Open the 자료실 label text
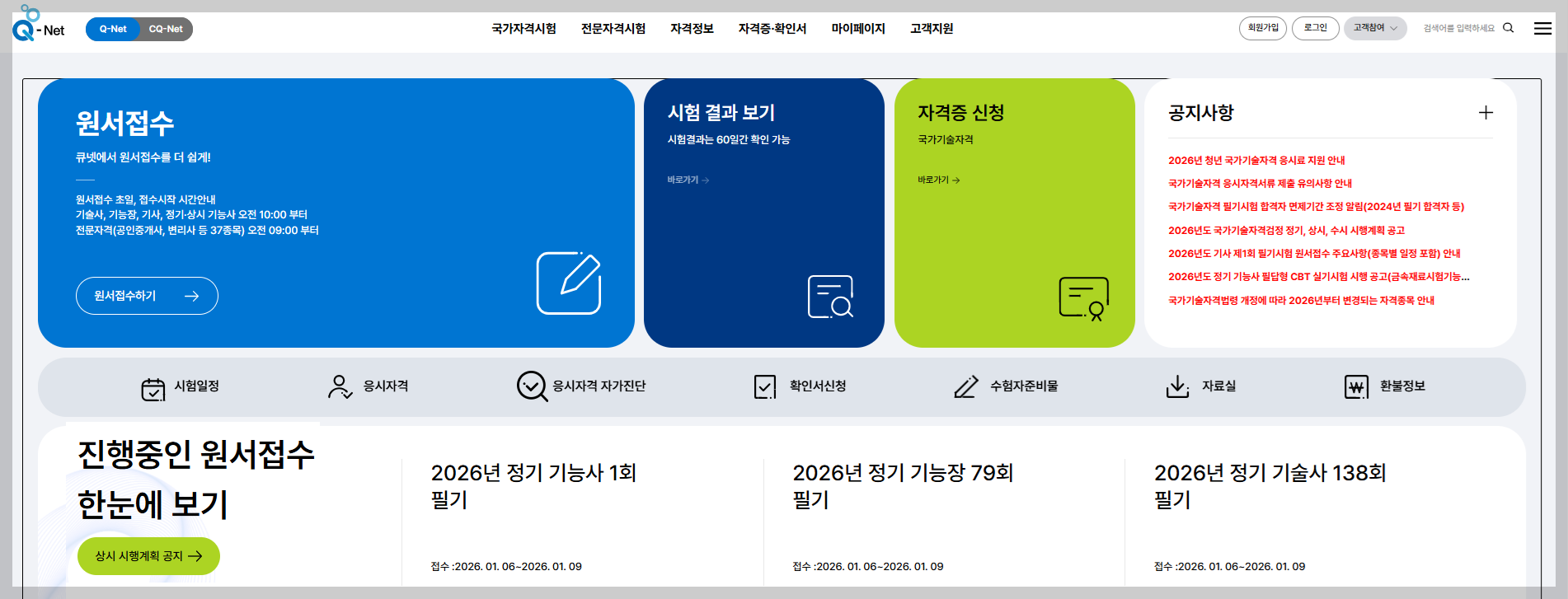This screenshot has height=599, width=1568. point(1218,386)
